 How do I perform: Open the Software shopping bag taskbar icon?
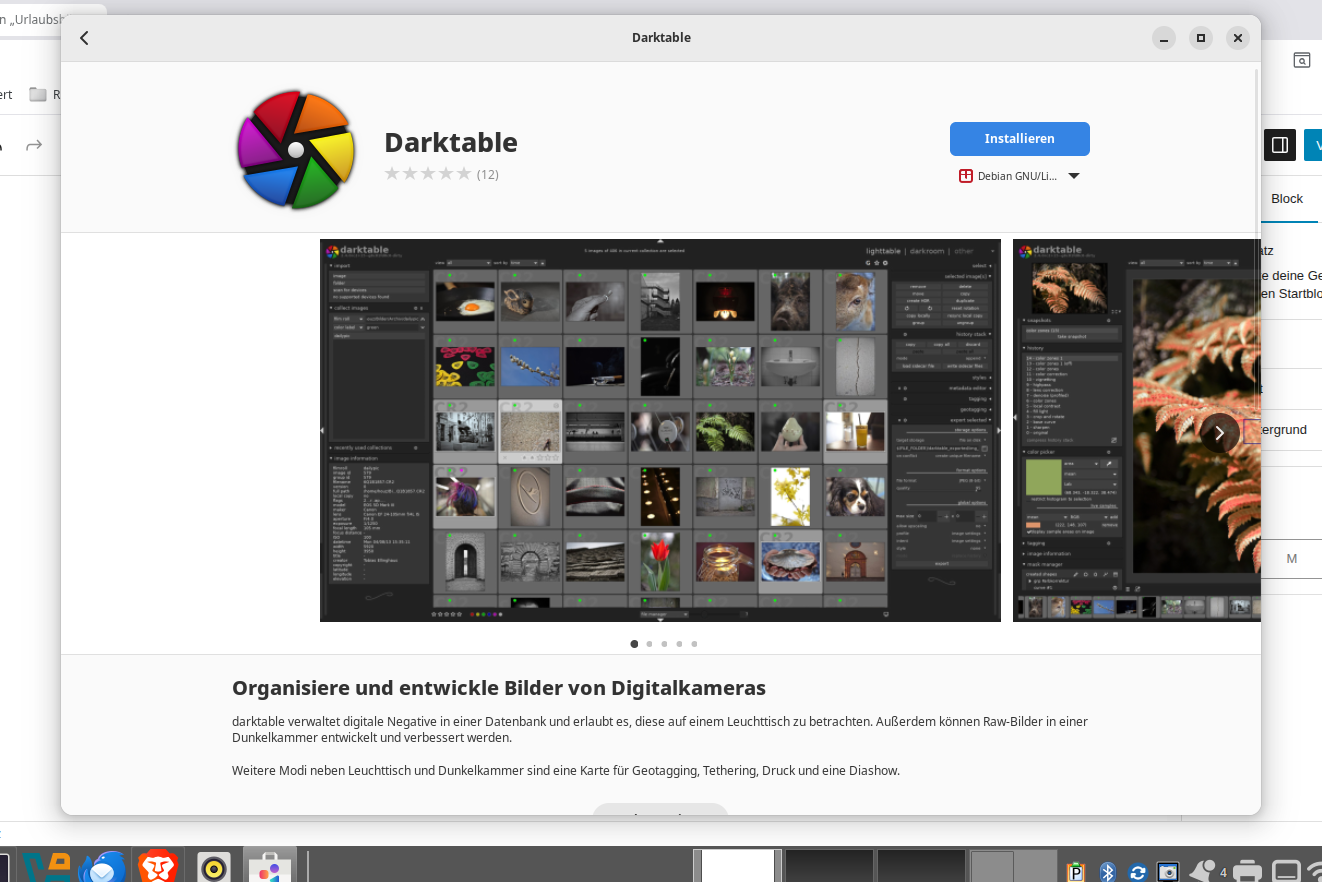point(268,867)
